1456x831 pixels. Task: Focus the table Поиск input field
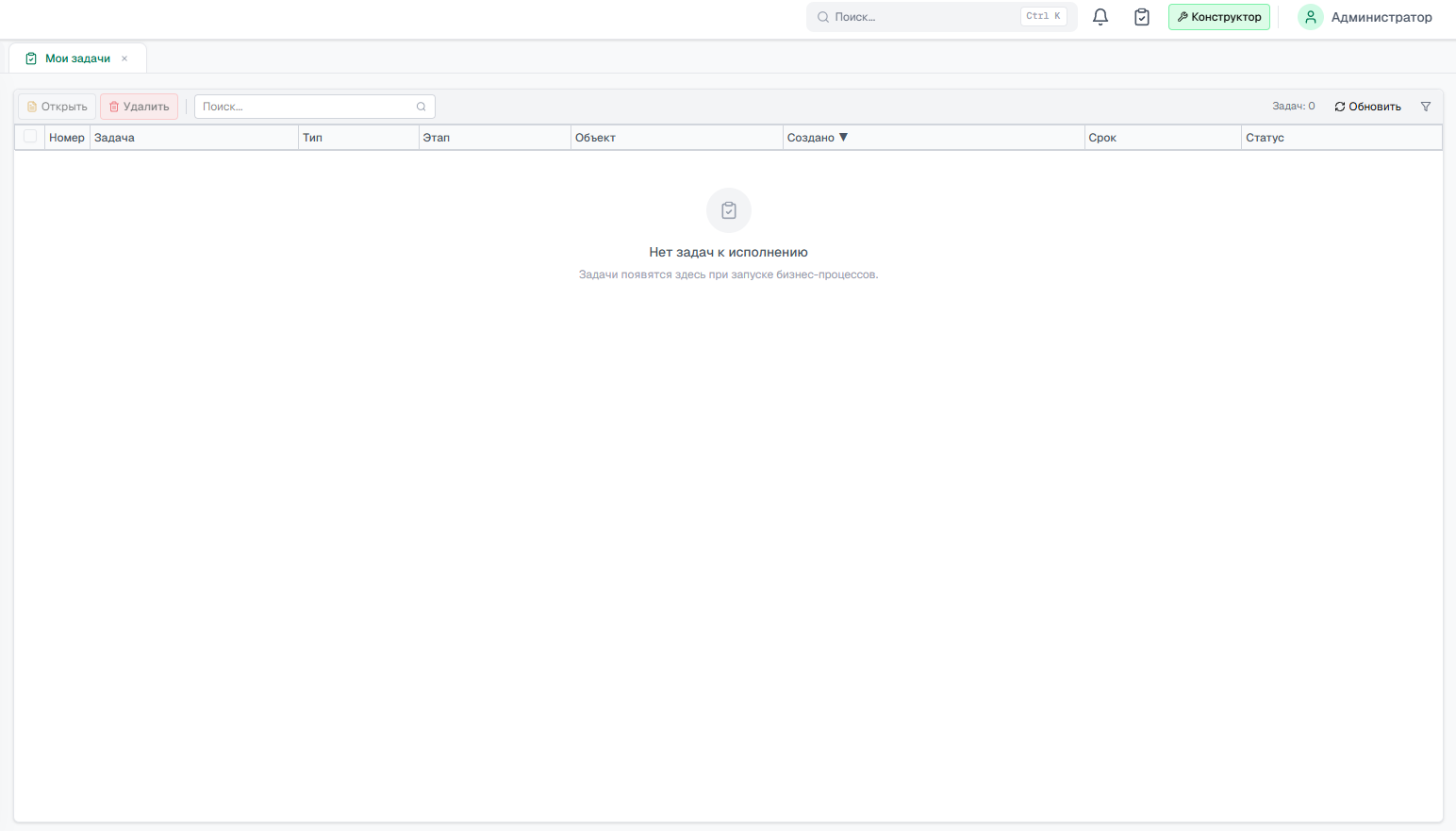pyautogui.click(x=314, y=107)
